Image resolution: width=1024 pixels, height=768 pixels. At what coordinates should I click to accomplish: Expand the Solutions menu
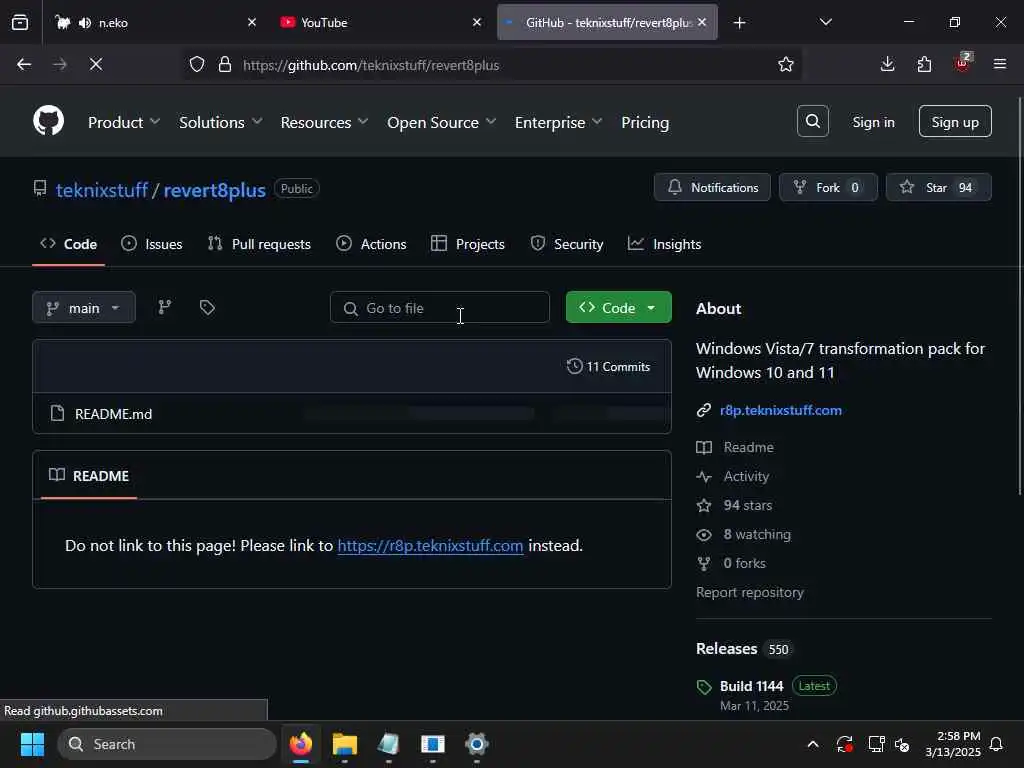pos(221,122)
